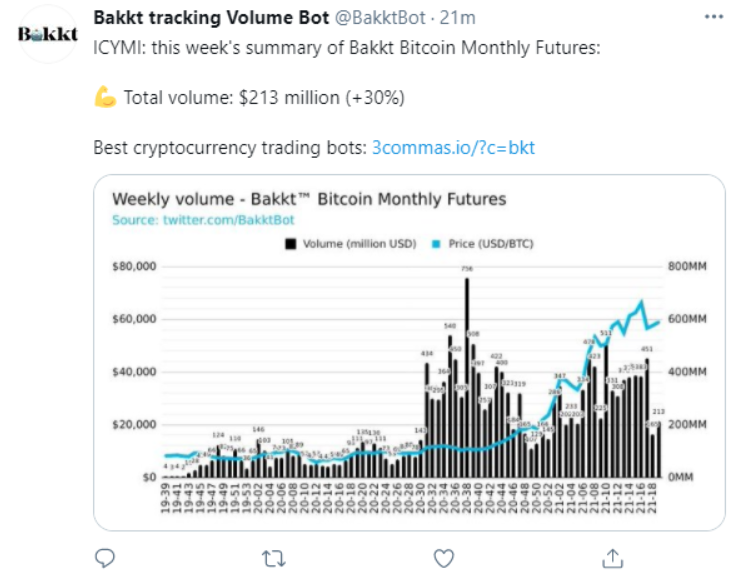Viewport: 733px width, 578px height.
Task: Follow the 3commas.io/?c=bkt link
Action: tap(453, 147)
